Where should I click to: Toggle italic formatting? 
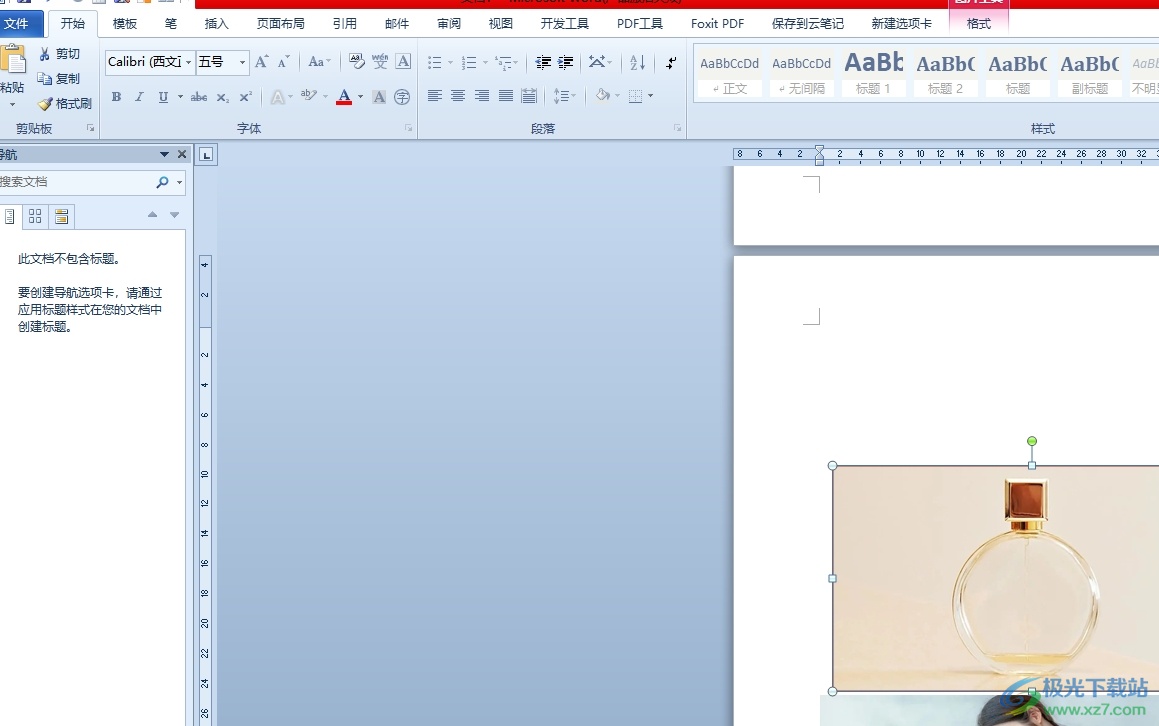[139, 96]
